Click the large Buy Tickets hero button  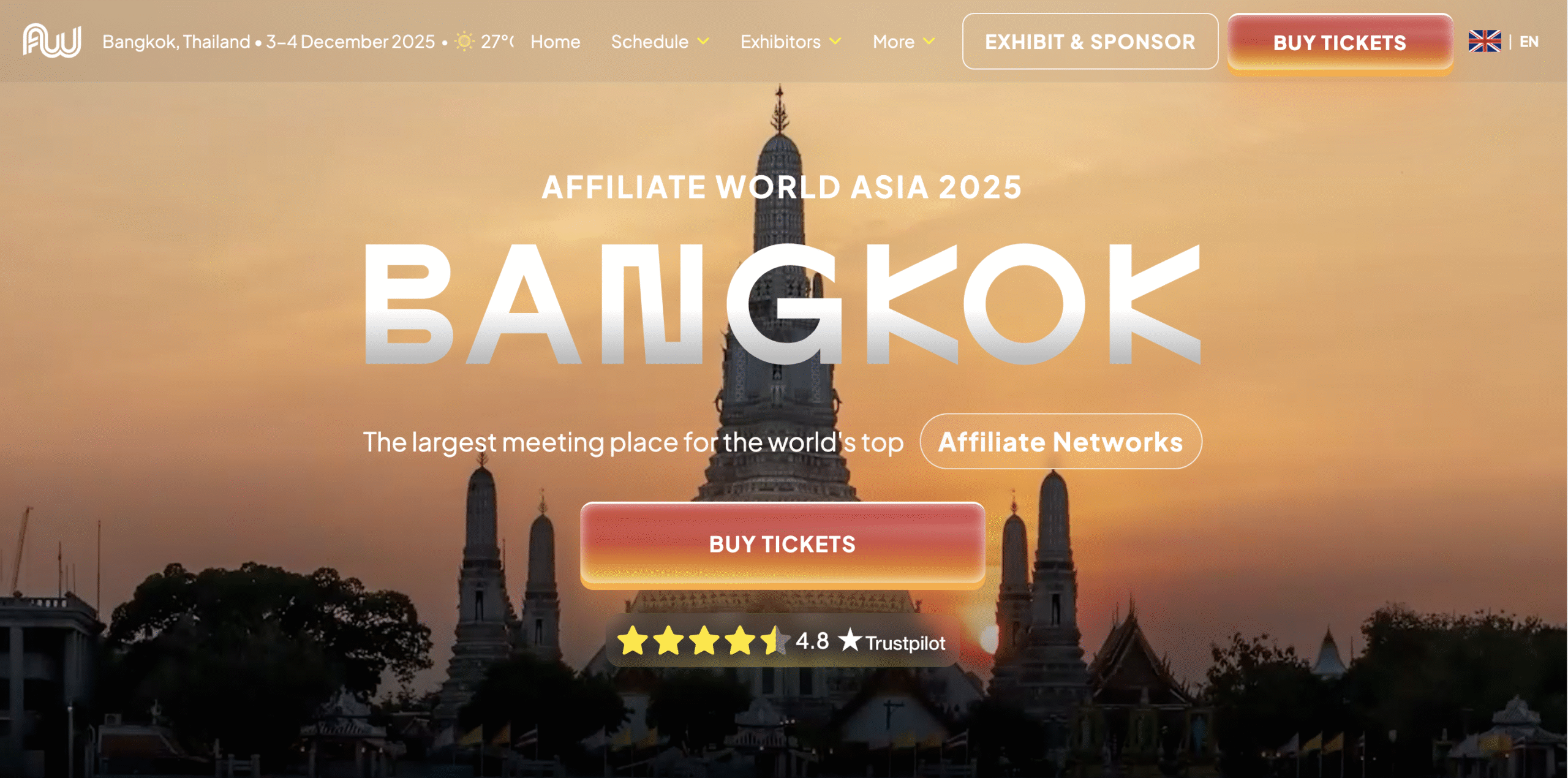click(x=782, y=545)
